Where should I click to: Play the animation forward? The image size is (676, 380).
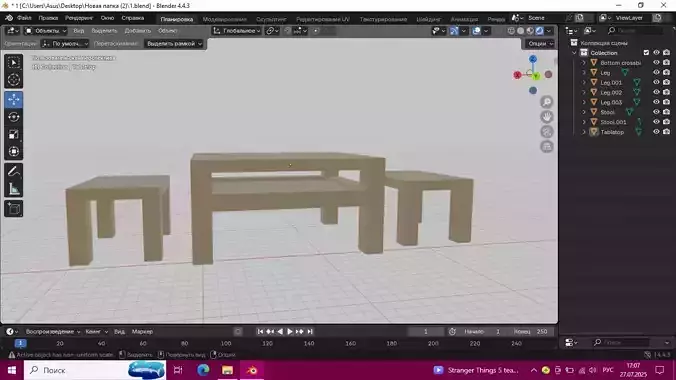(290, 332)
